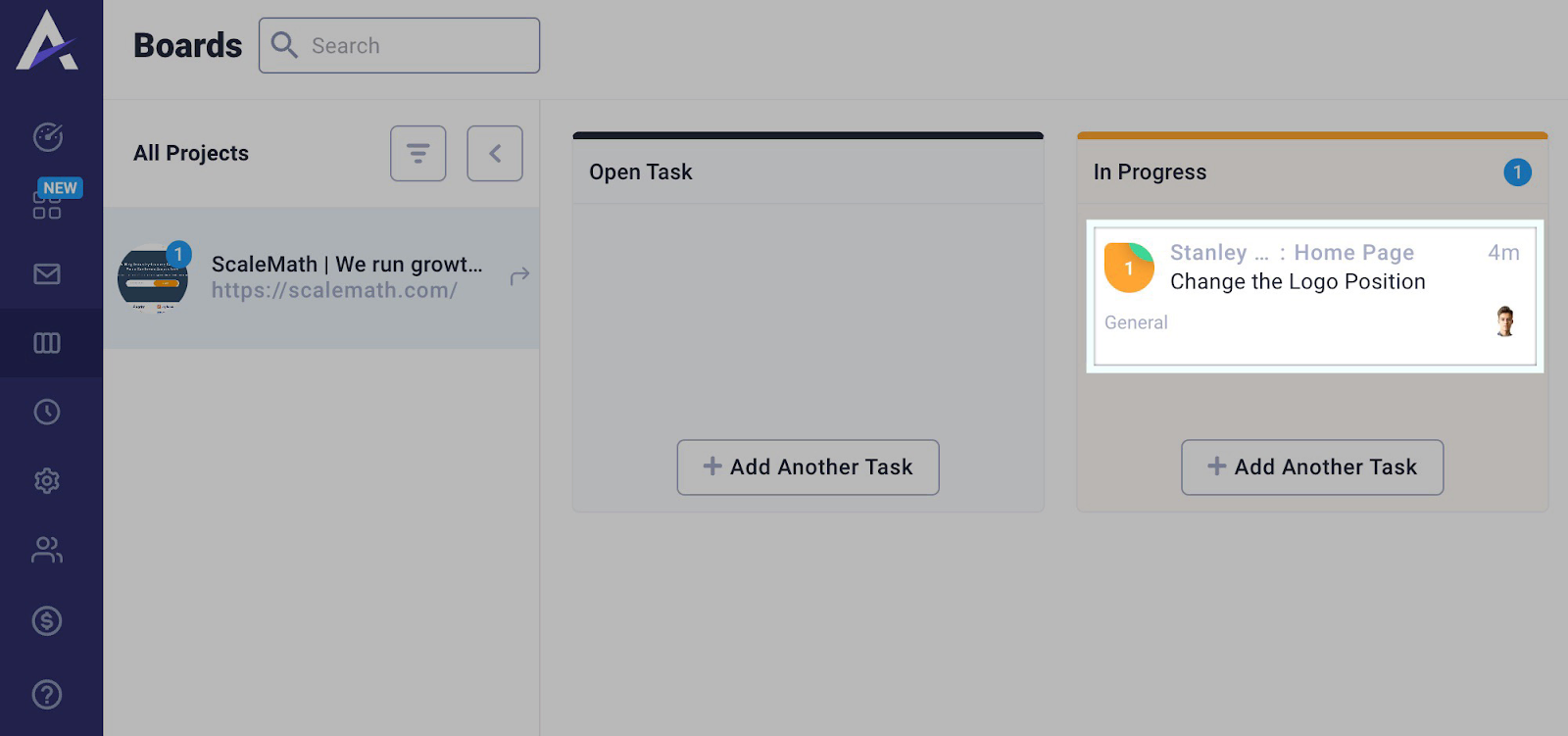Image resolution: width=1568 pixels, height=736 pixels.
Task: Click the orange progress circle on the task card
Action: click(x=1129, y=268)
